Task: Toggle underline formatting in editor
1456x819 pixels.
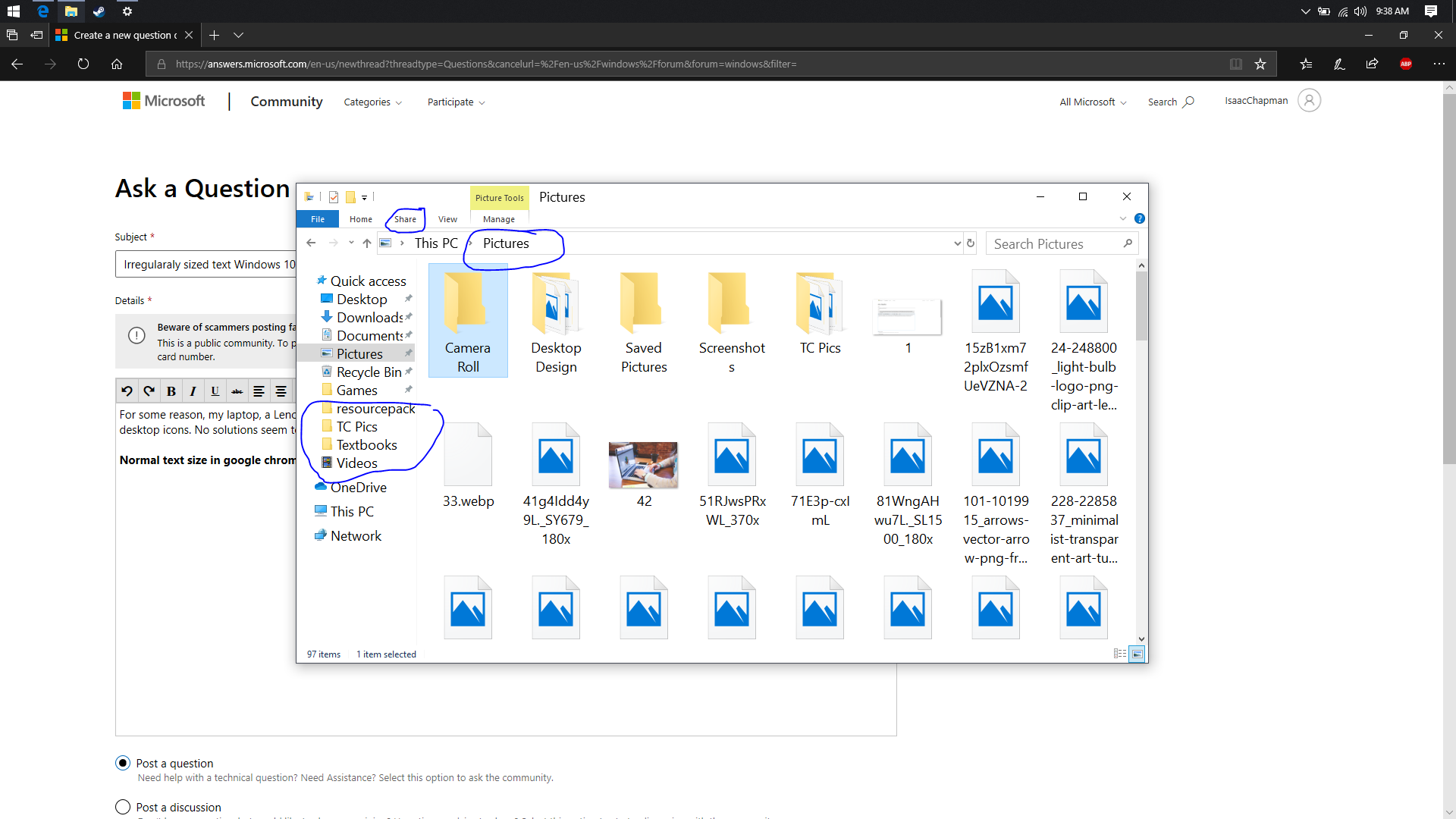Action: coord(215,391)
